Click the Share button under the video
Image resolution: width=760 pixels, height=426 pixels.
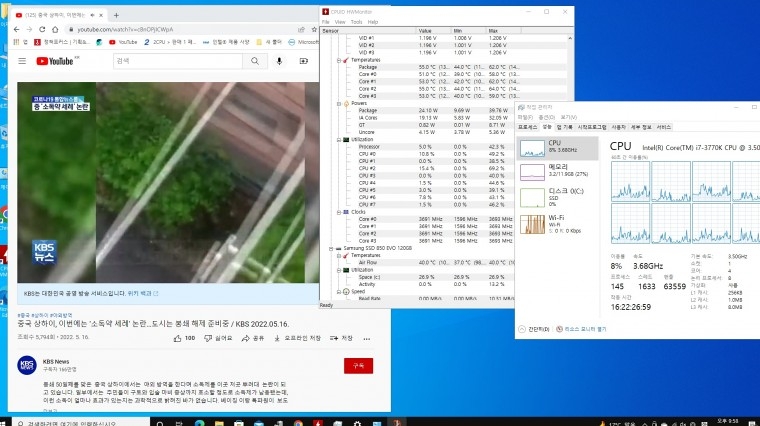(253, 338)
